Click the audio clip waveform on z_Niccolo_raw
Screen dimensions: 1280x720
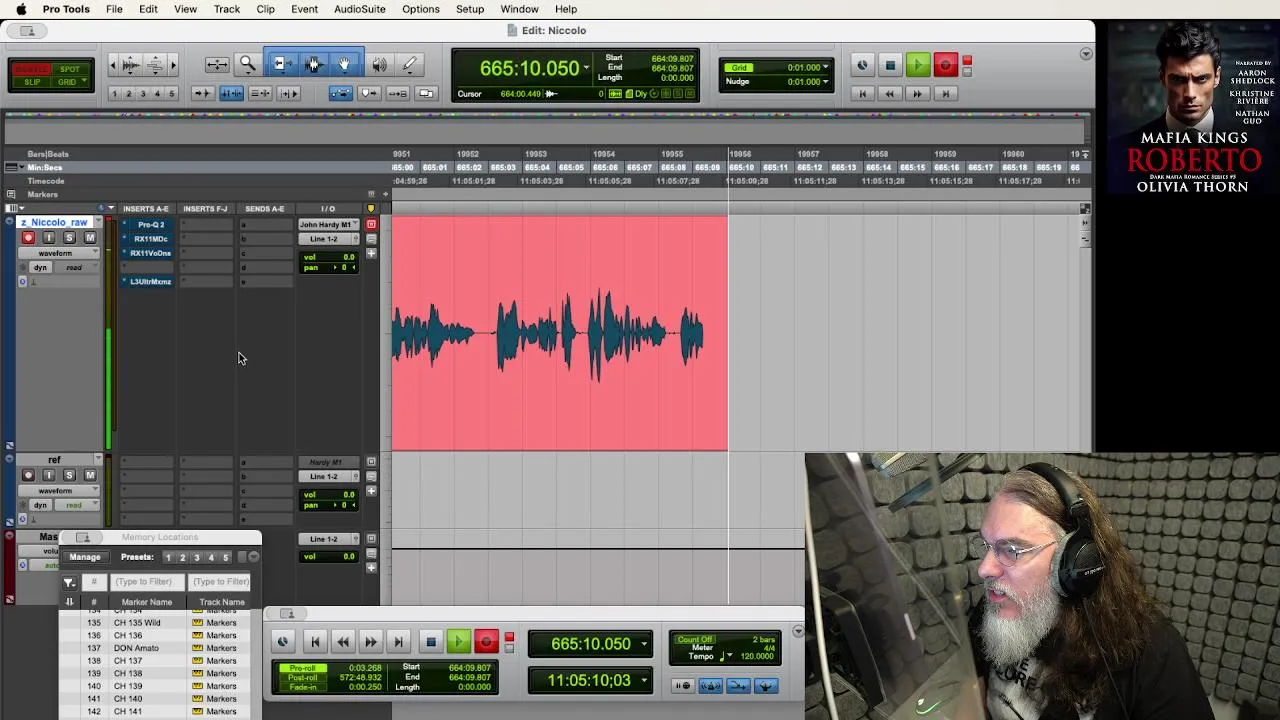tap(559, 334)
